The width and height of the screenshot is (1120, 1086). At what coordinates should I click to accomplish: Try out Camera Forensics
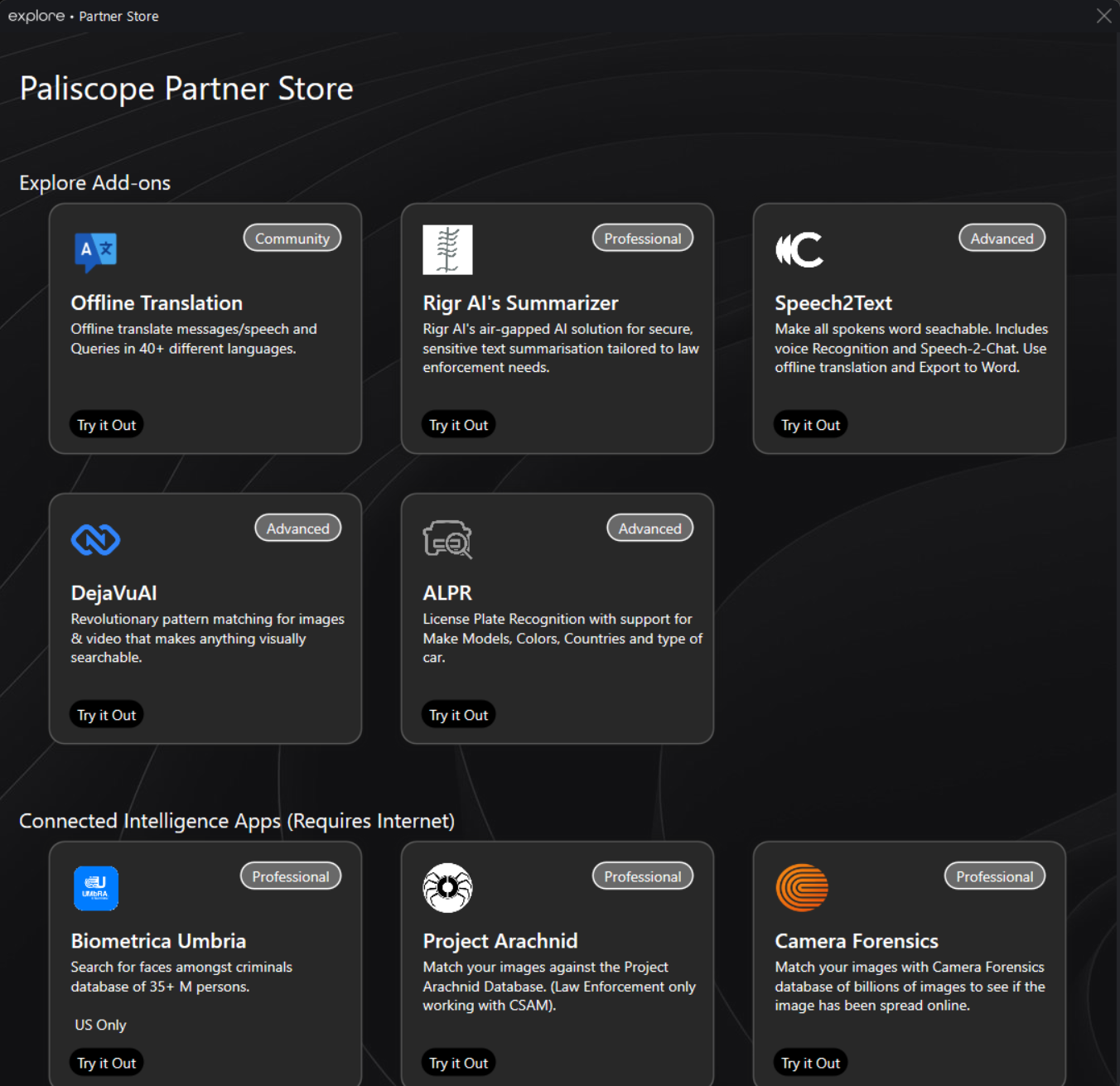(x=810, y=1063)
